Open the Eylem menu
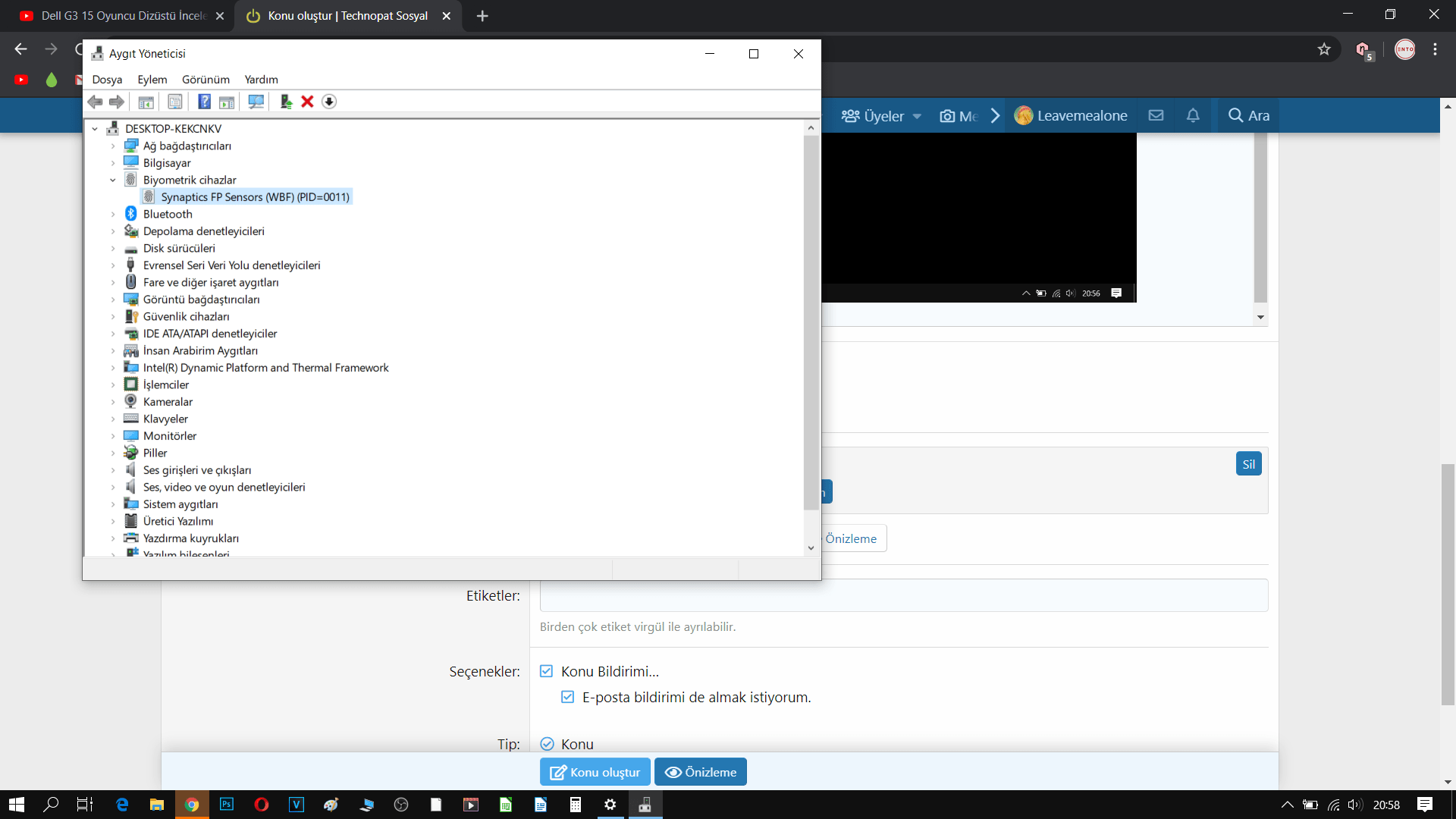 tap(152, 80)
